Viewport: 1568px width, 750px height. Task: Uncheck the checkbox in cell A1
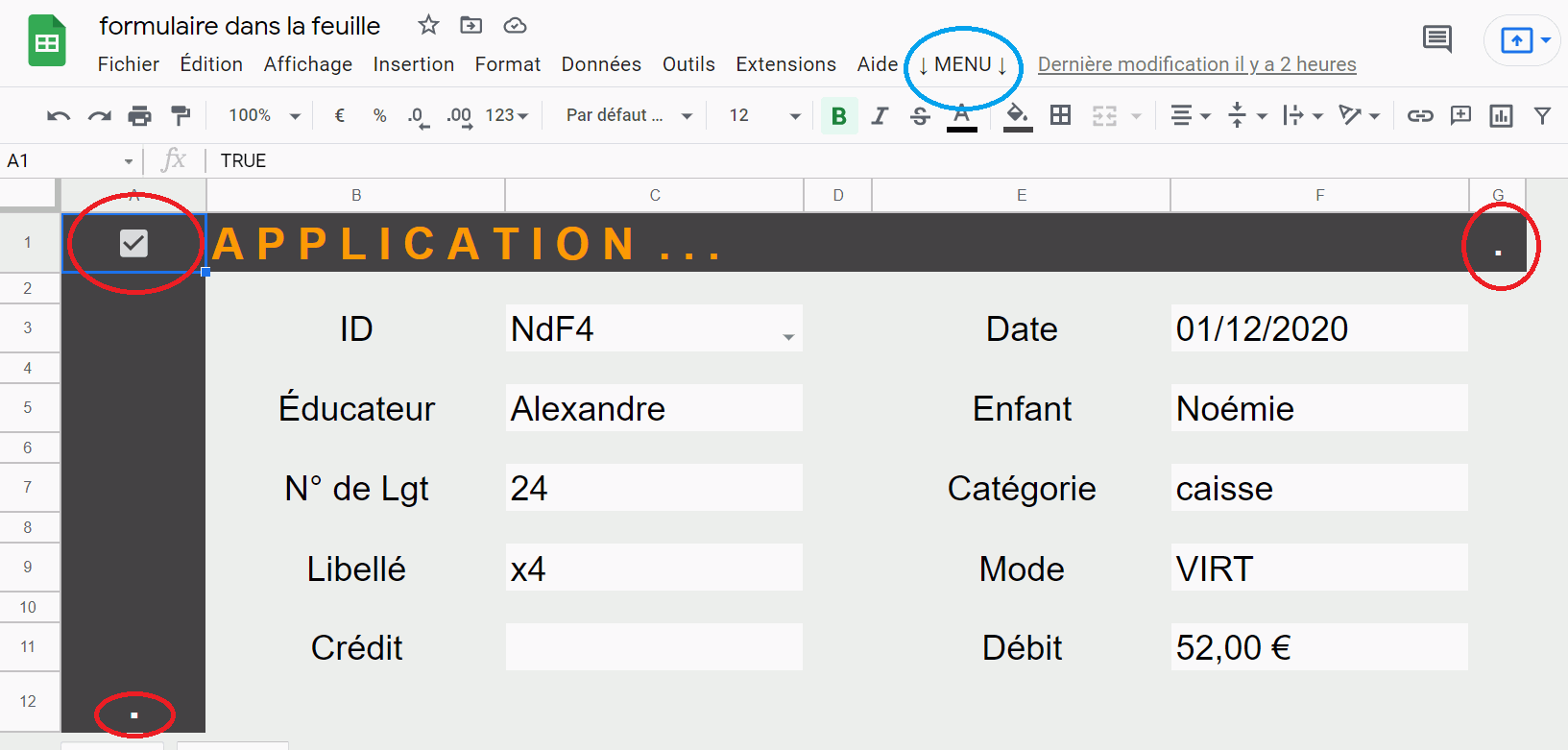click(x=133, y=243)
